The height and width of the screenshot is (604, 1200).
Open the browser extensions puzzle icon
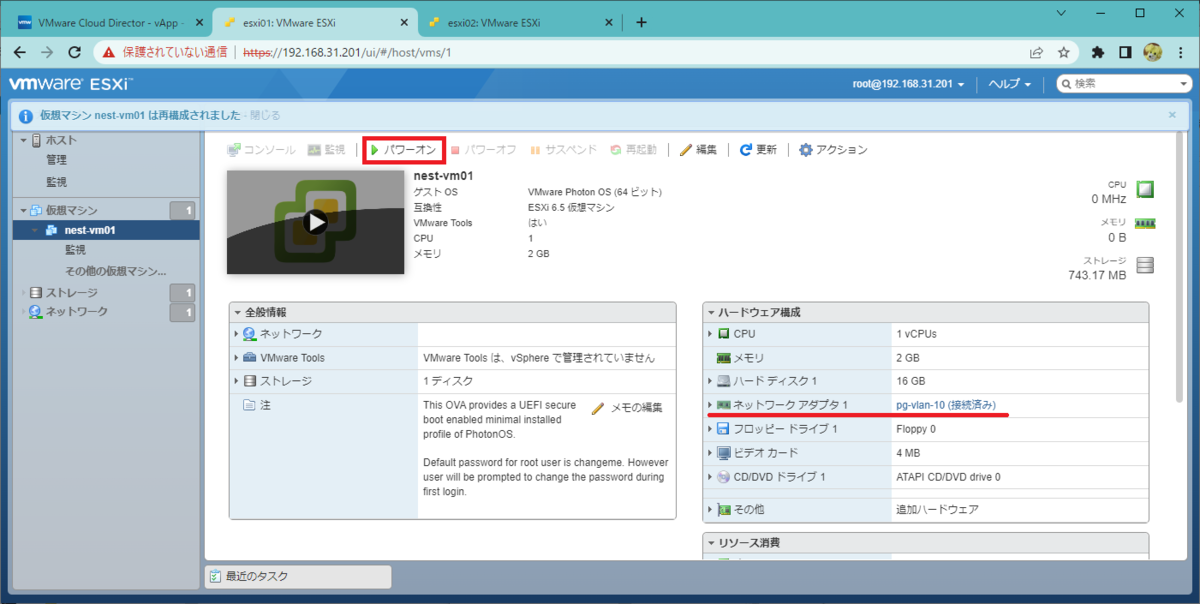click(1098, 52)
